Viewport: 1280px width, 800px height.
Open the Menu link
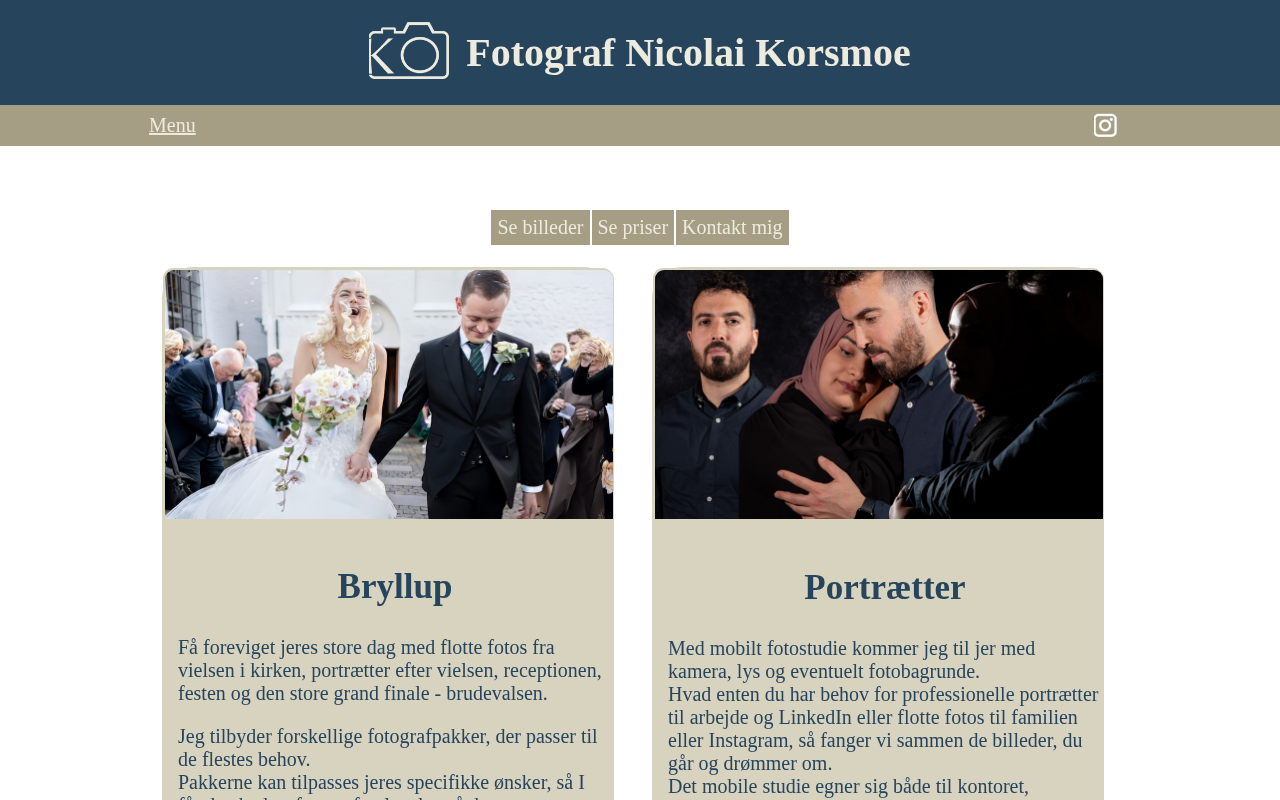coord(172,125)
